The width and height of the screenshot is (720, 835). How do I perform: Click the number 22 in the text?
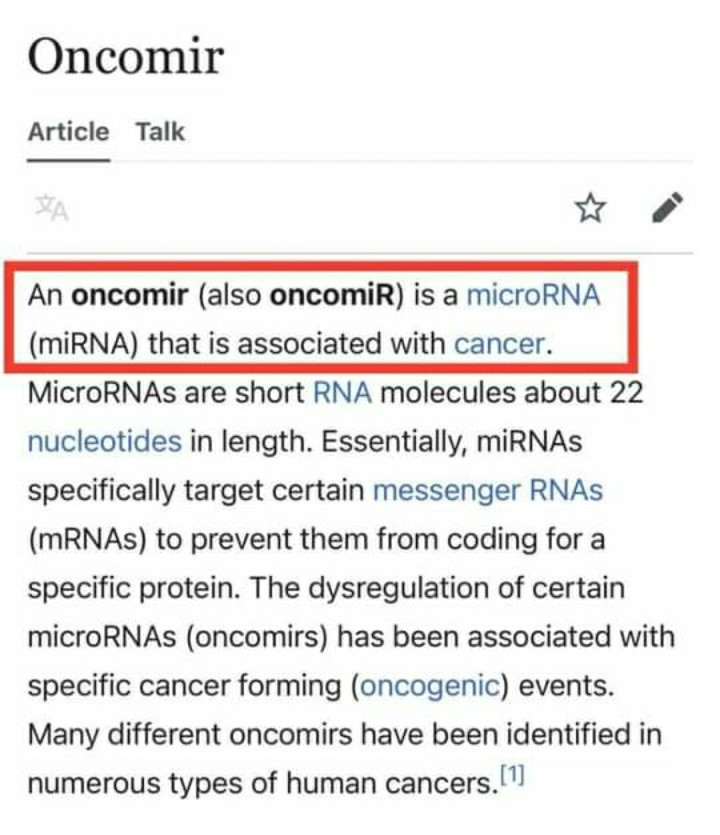(x=626, y=392)
